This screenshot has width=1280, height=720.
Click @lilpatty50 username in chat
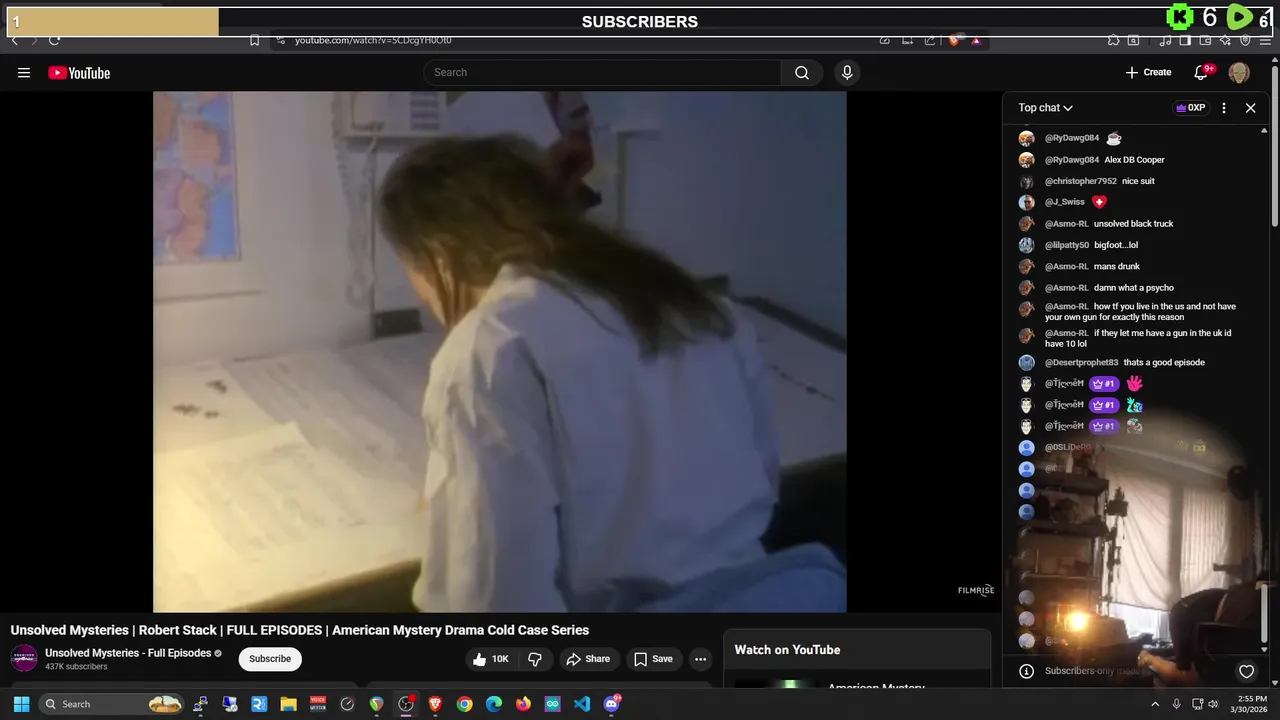(1066, 245)
